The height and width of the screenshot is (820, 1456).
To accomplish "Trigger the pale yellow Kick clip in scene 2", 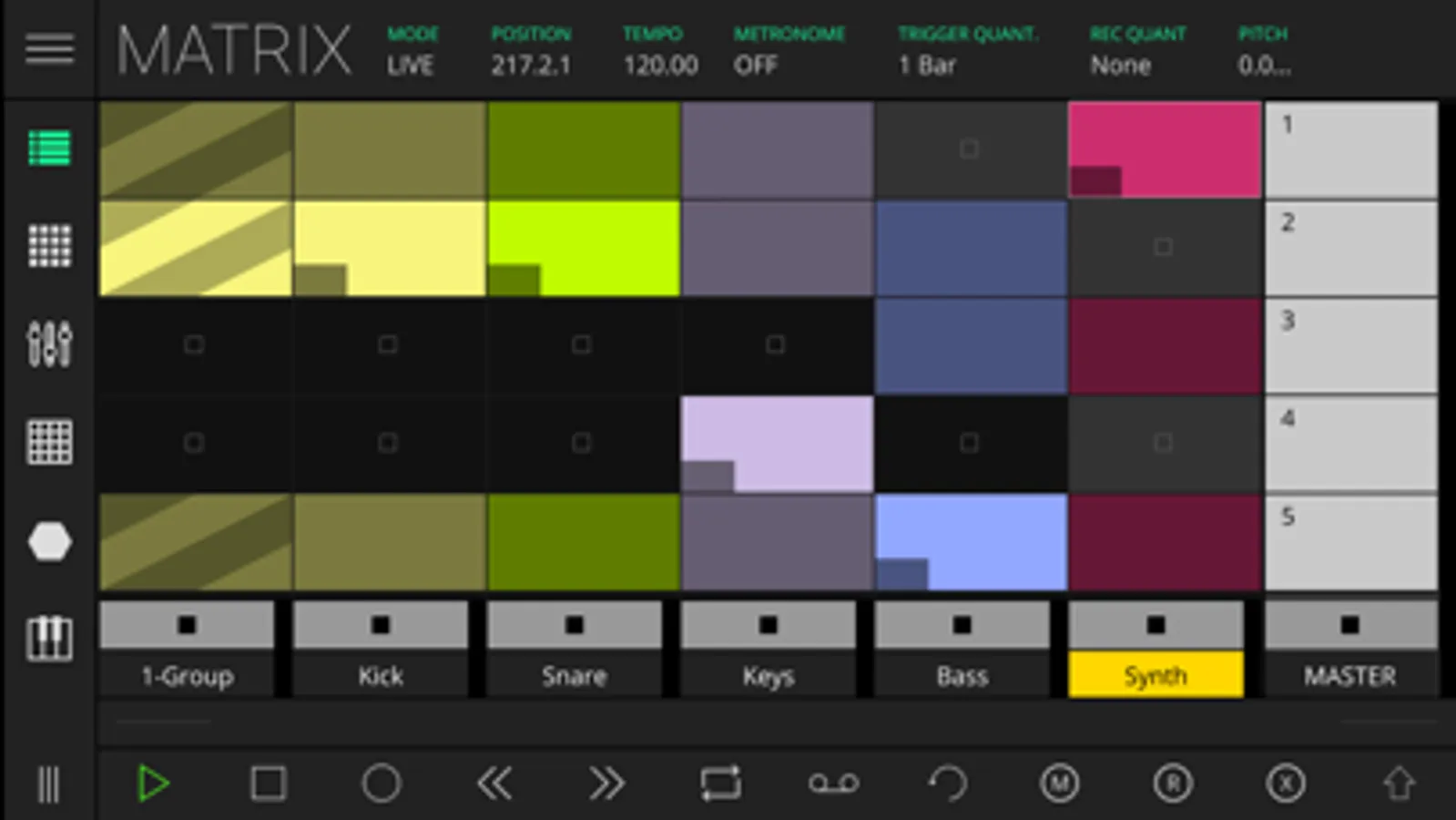I will pyautogui.click(x=390, y=248).
